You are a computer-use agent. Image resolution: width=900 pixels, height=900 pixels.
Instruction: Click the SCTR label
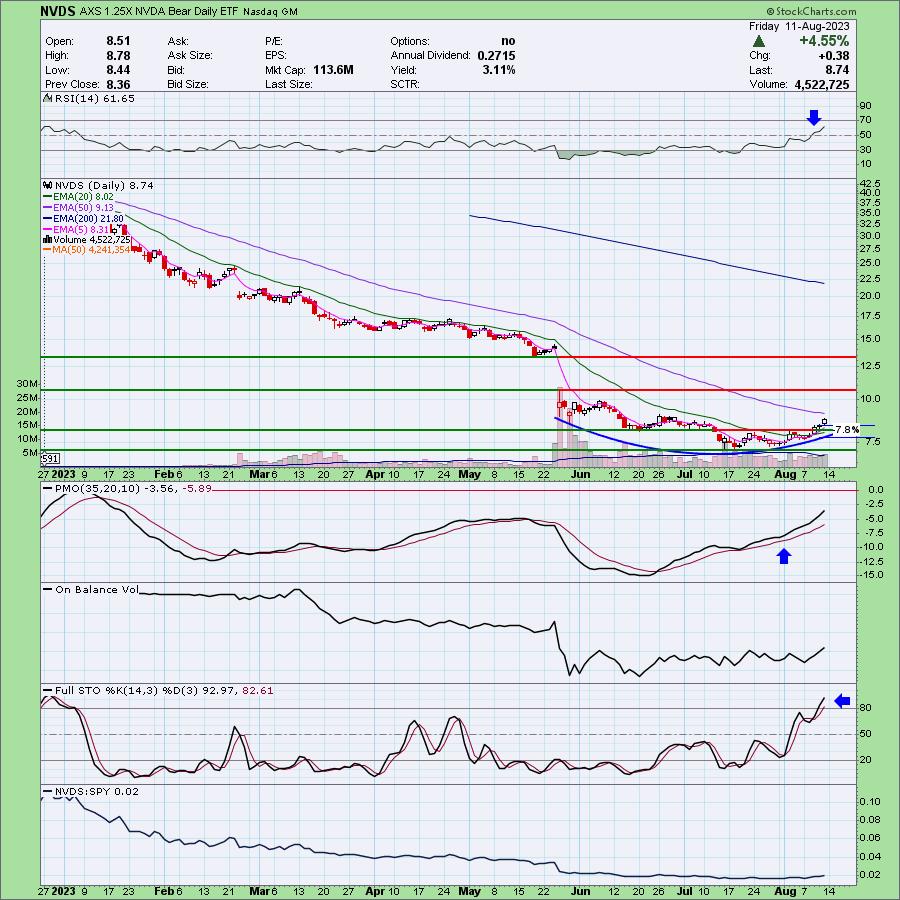pos(406,84)
